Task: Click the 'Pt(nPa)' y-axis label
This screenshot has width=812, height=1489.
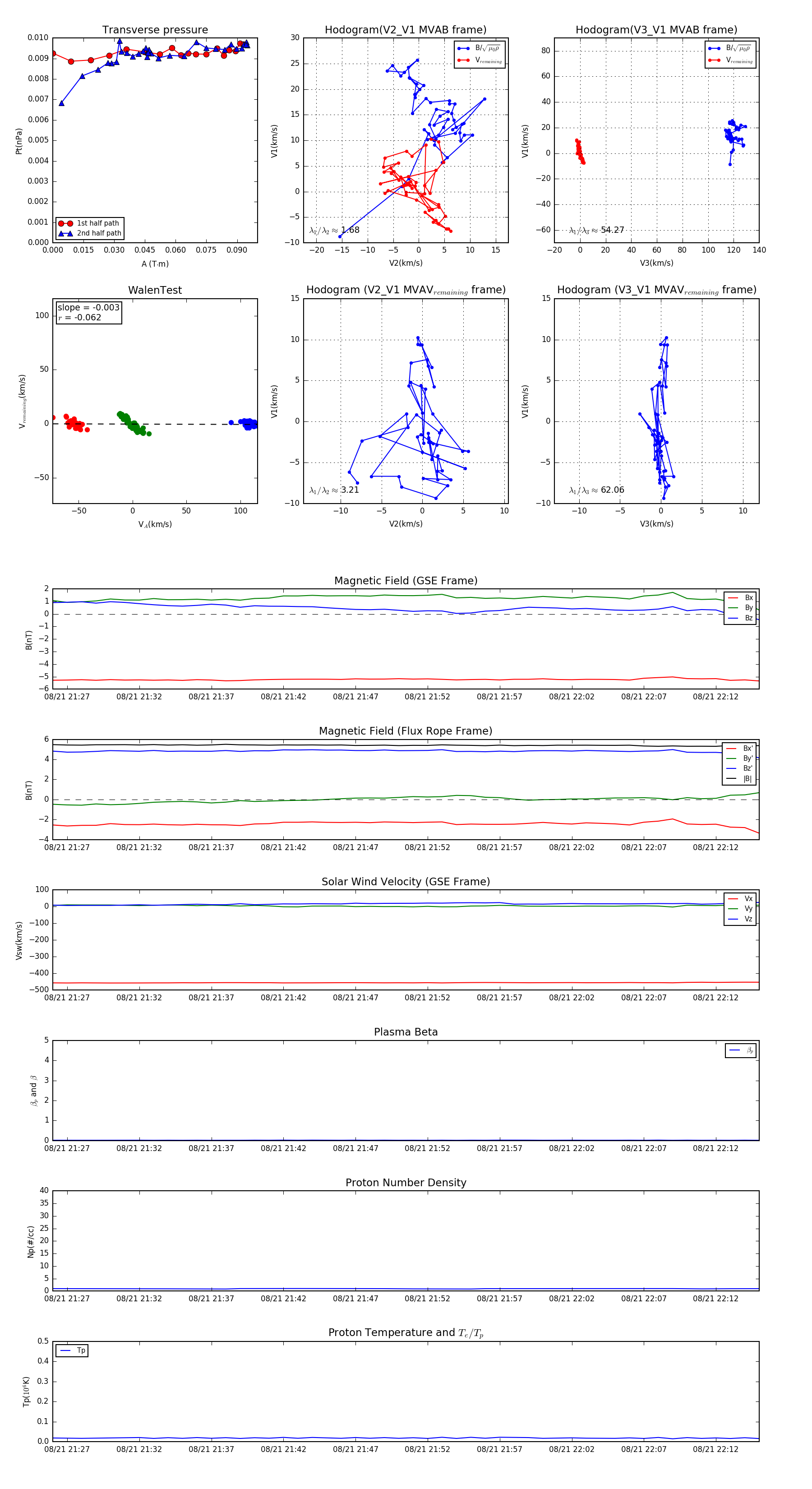Action: coord(18,141)
